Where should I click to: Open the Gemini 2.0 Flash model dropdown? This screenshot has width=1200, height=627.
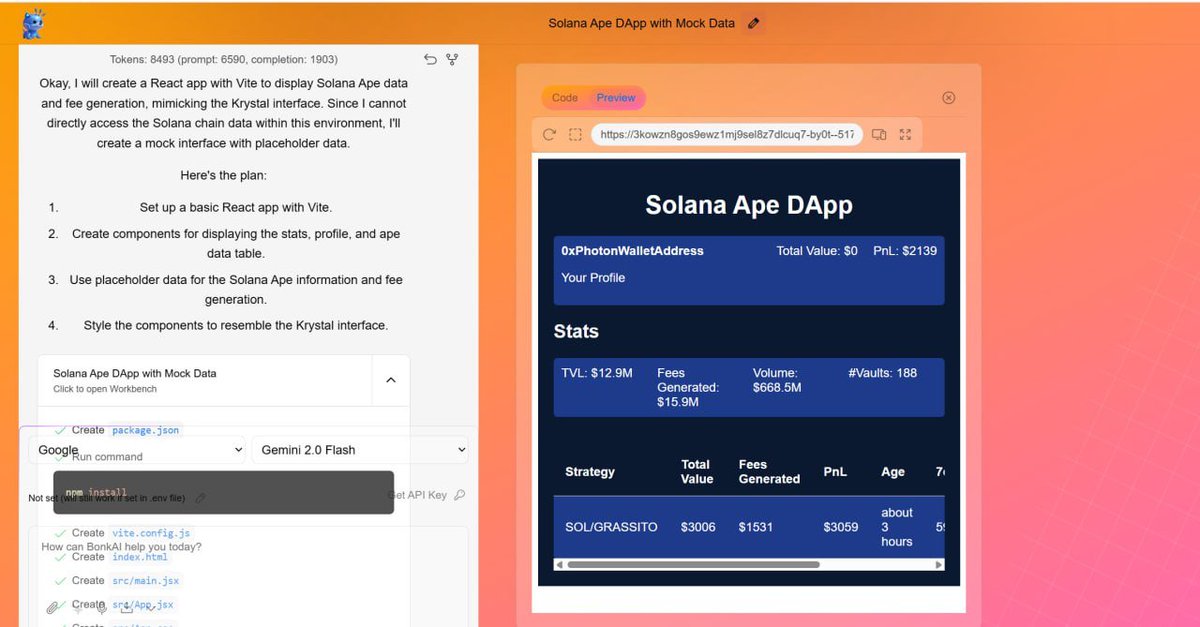tap(361, 450)
